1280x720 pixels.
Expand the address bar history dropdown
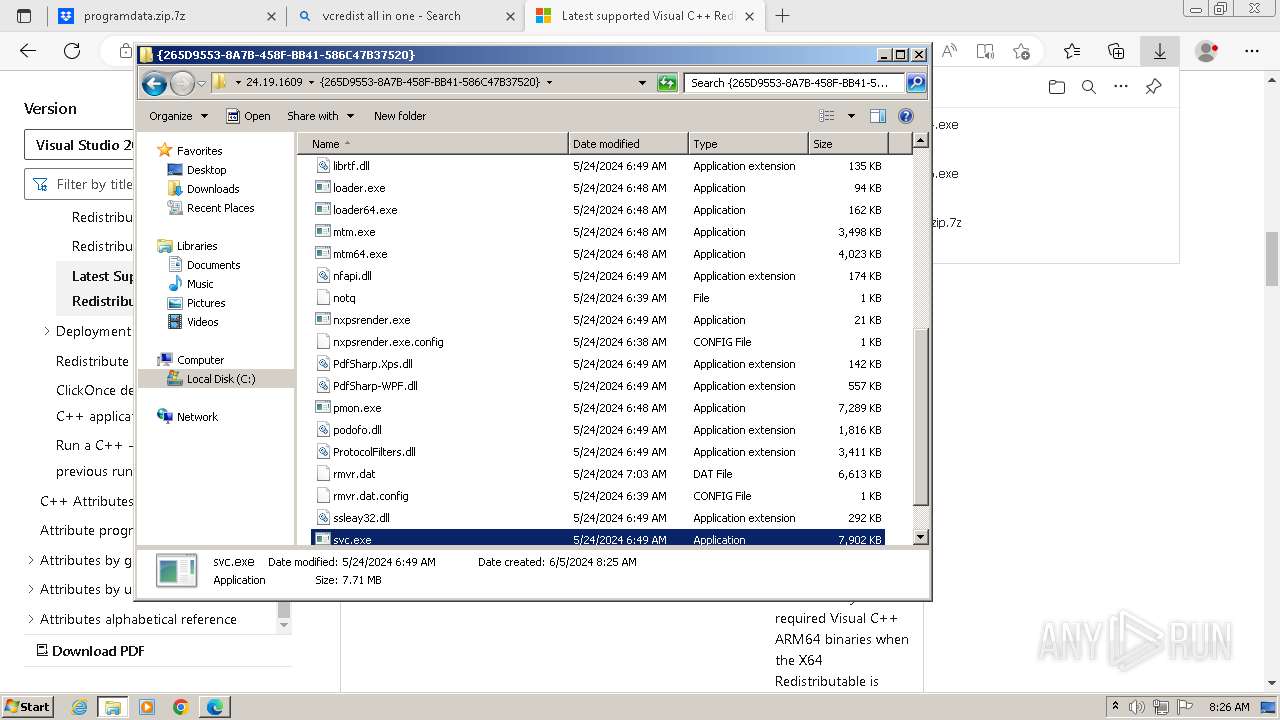point(642,83)
